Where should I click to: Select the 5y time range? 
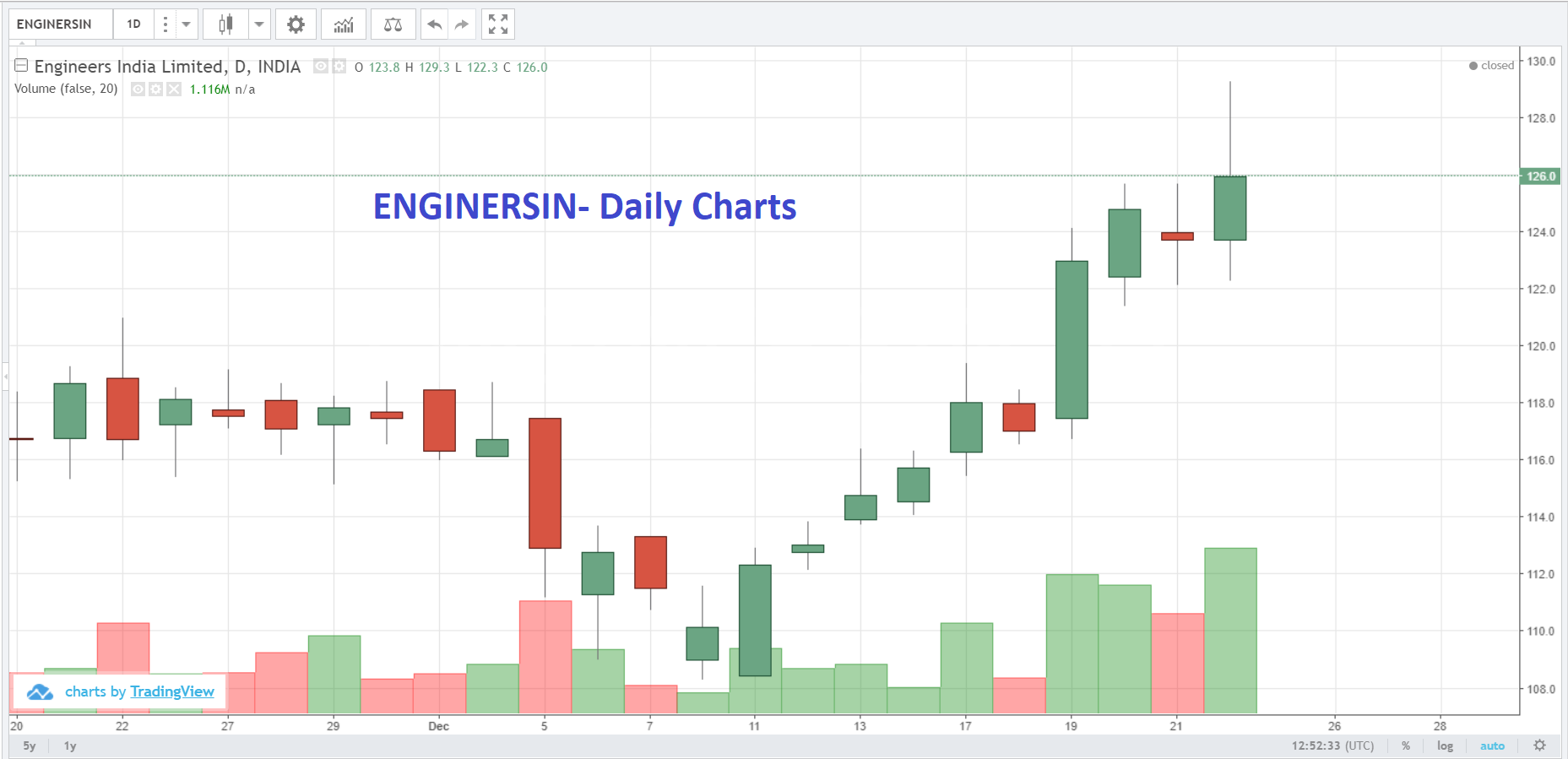30,746
